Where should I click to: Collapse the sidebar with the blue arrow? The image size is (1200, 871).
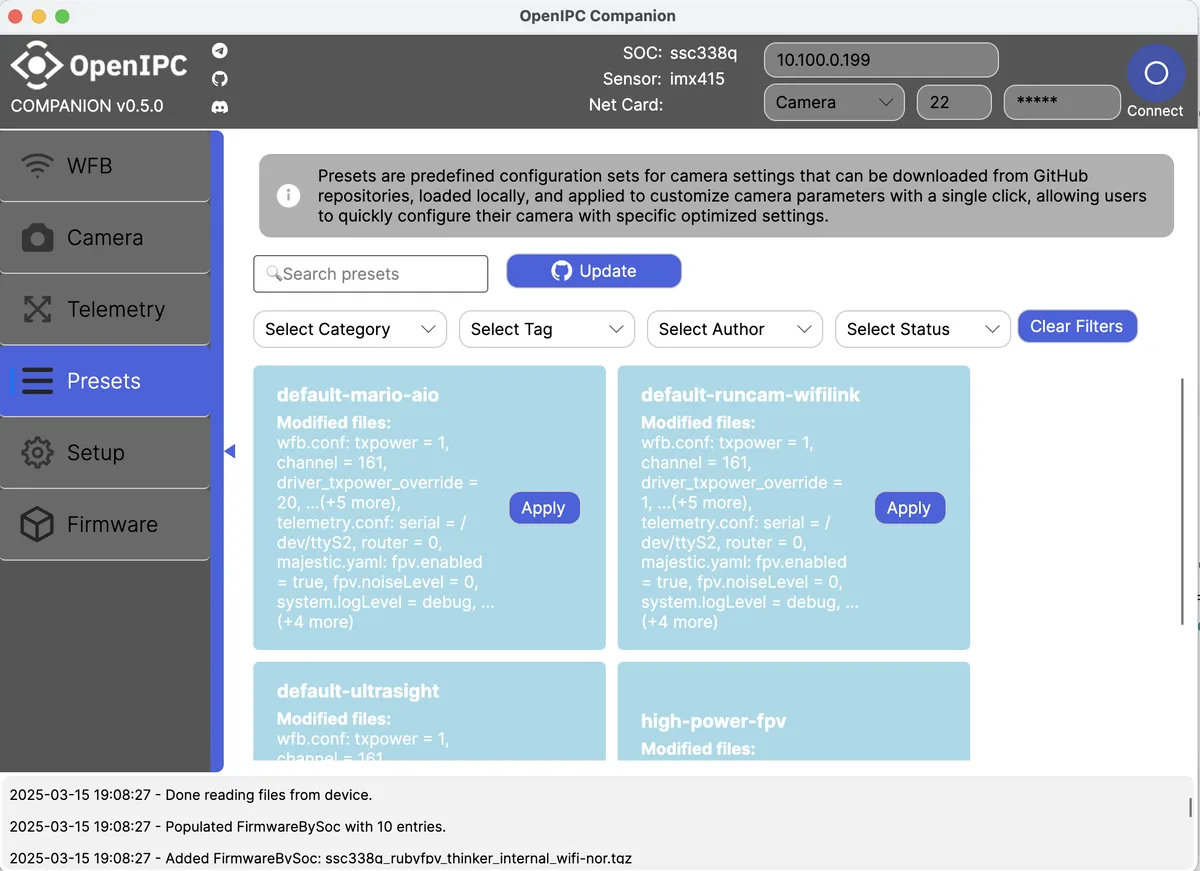230,452
